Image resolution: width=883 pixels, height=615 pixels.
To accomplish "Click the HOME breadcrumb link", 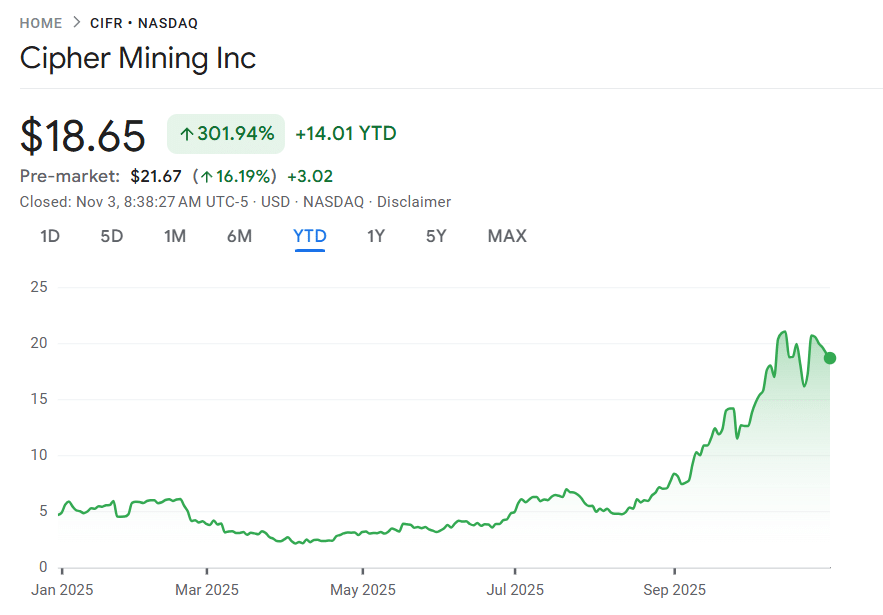I will click(x=40, y=22).
